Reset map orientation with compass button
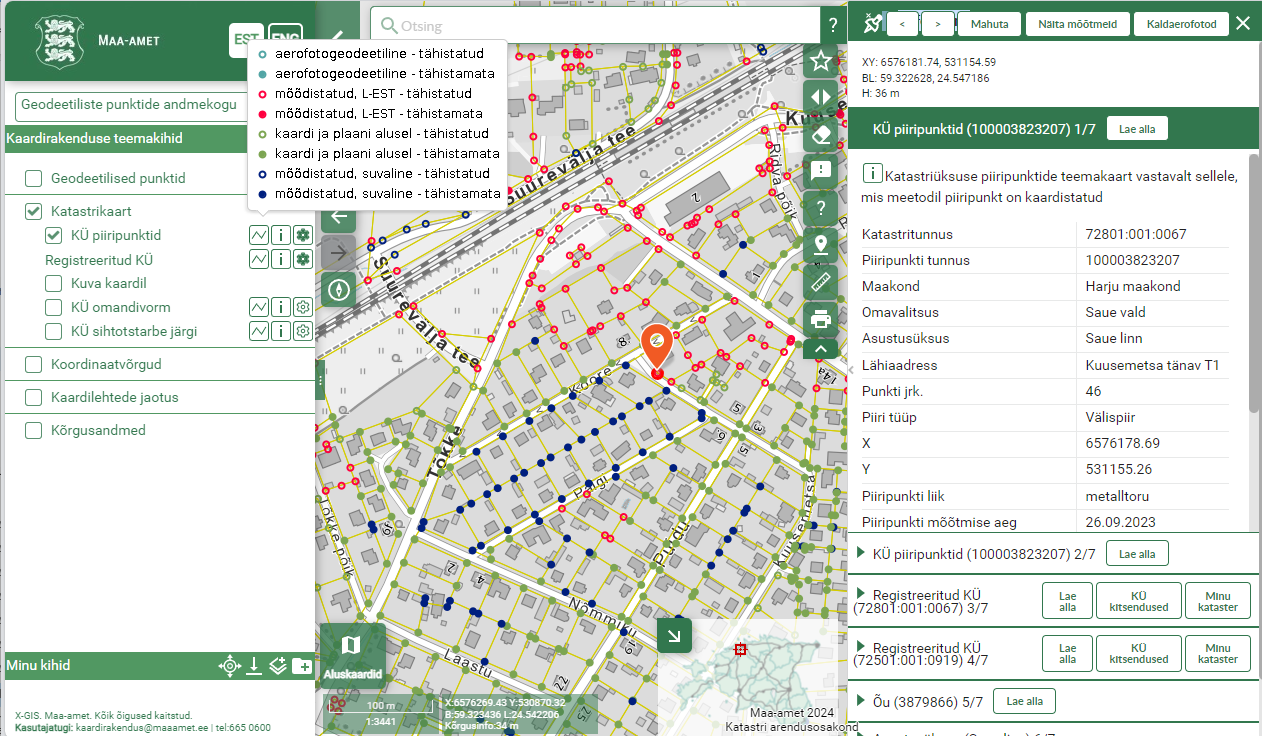Screen dimensions: 1262x736 tap(339, 288)
